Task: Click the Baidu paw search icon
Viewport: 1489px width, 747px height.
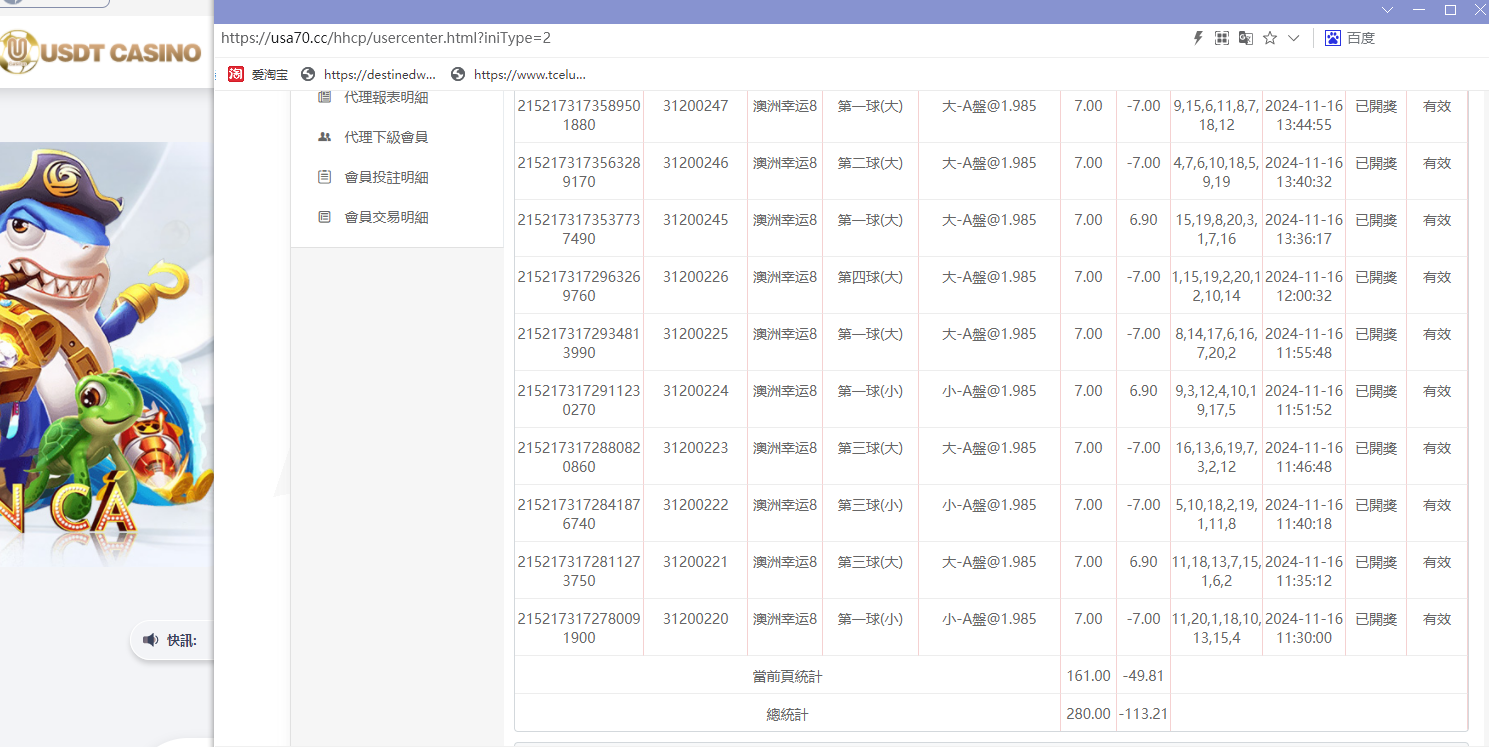Action: click(x=1332, y=37)
